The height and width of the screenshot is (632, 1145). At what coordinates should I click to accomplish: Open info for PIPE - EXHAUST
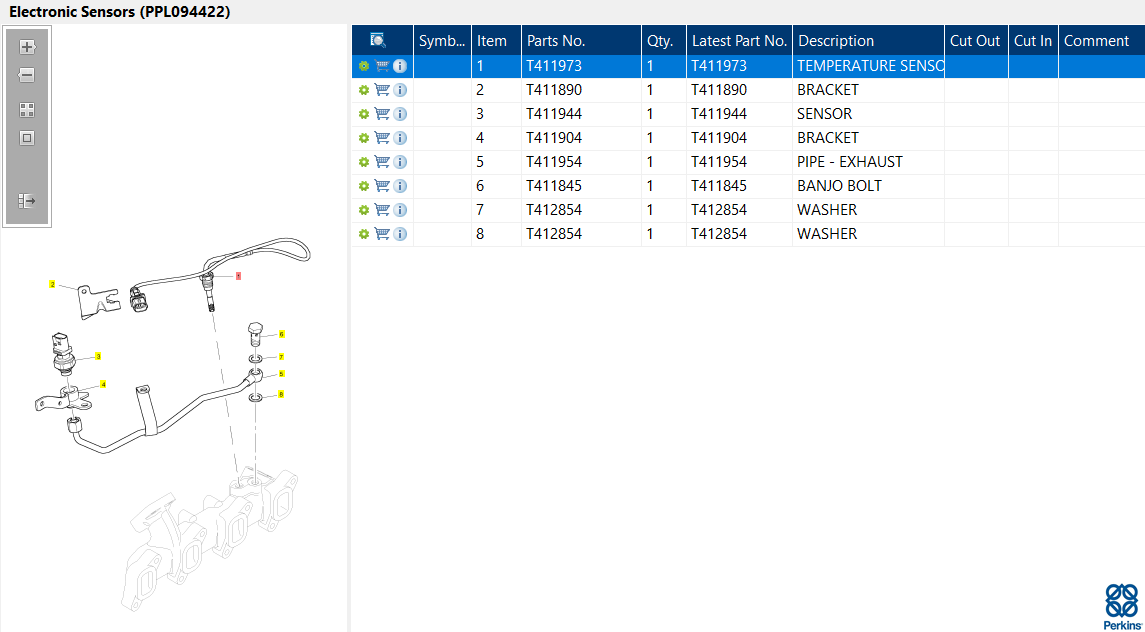[x=399, y=162]
